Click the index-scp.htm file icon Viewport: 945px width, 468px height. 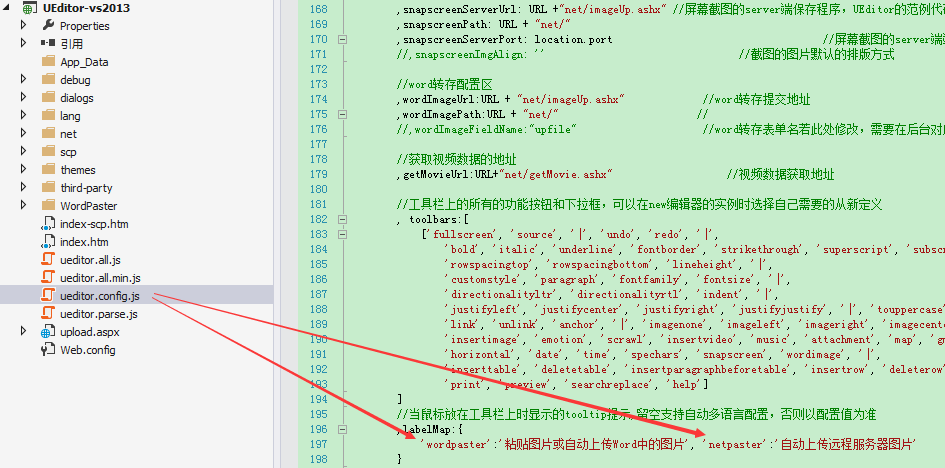(x=48, y=224)
